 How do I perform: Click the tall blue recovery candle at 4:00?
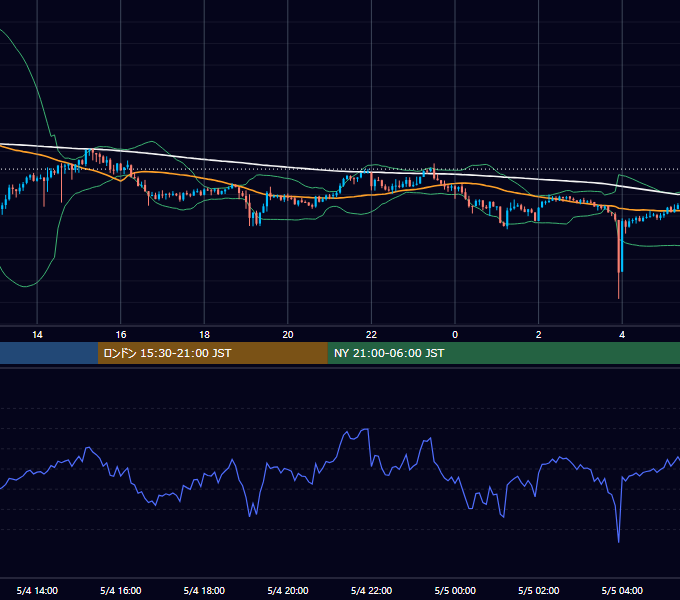point(622,246)
